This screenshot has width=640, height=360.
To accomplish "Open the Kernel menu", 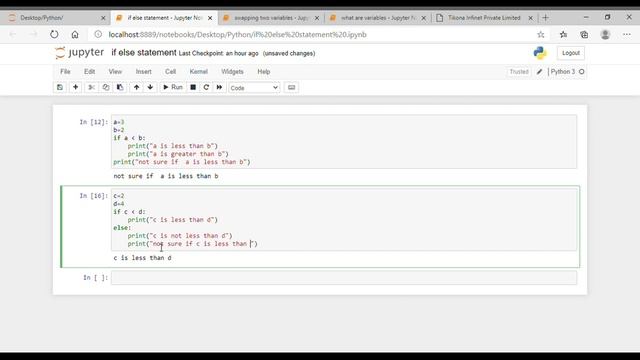I will pos(199,71).
